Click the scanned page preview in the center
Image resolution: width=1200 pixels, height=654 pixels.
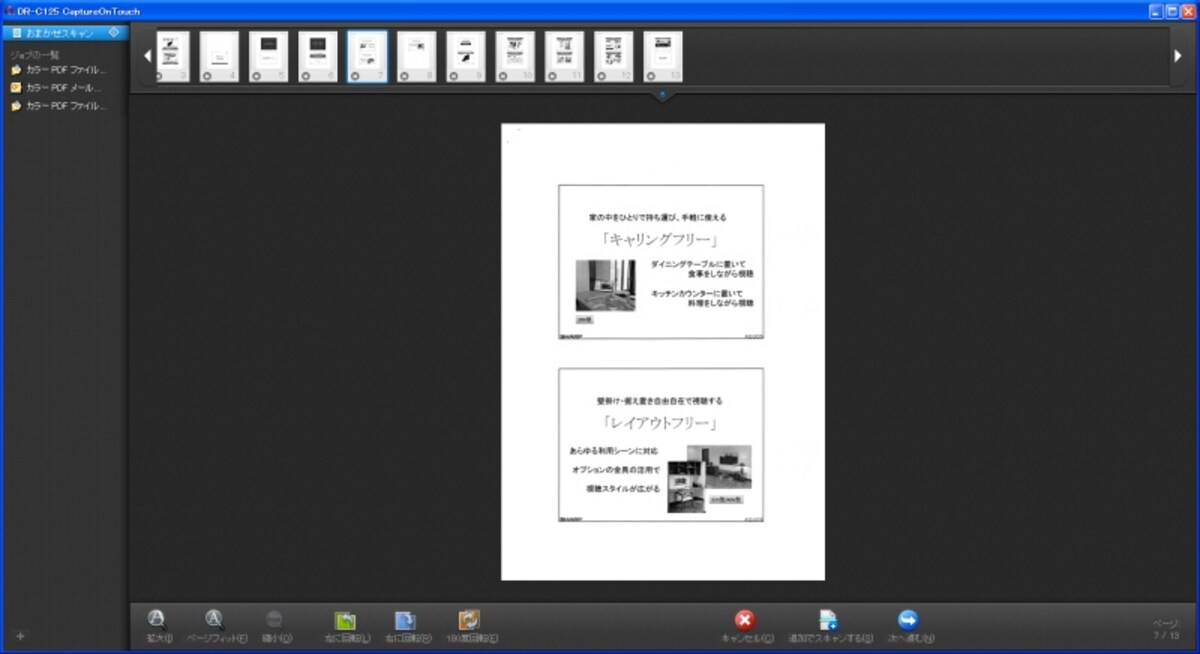coord(663,352)
